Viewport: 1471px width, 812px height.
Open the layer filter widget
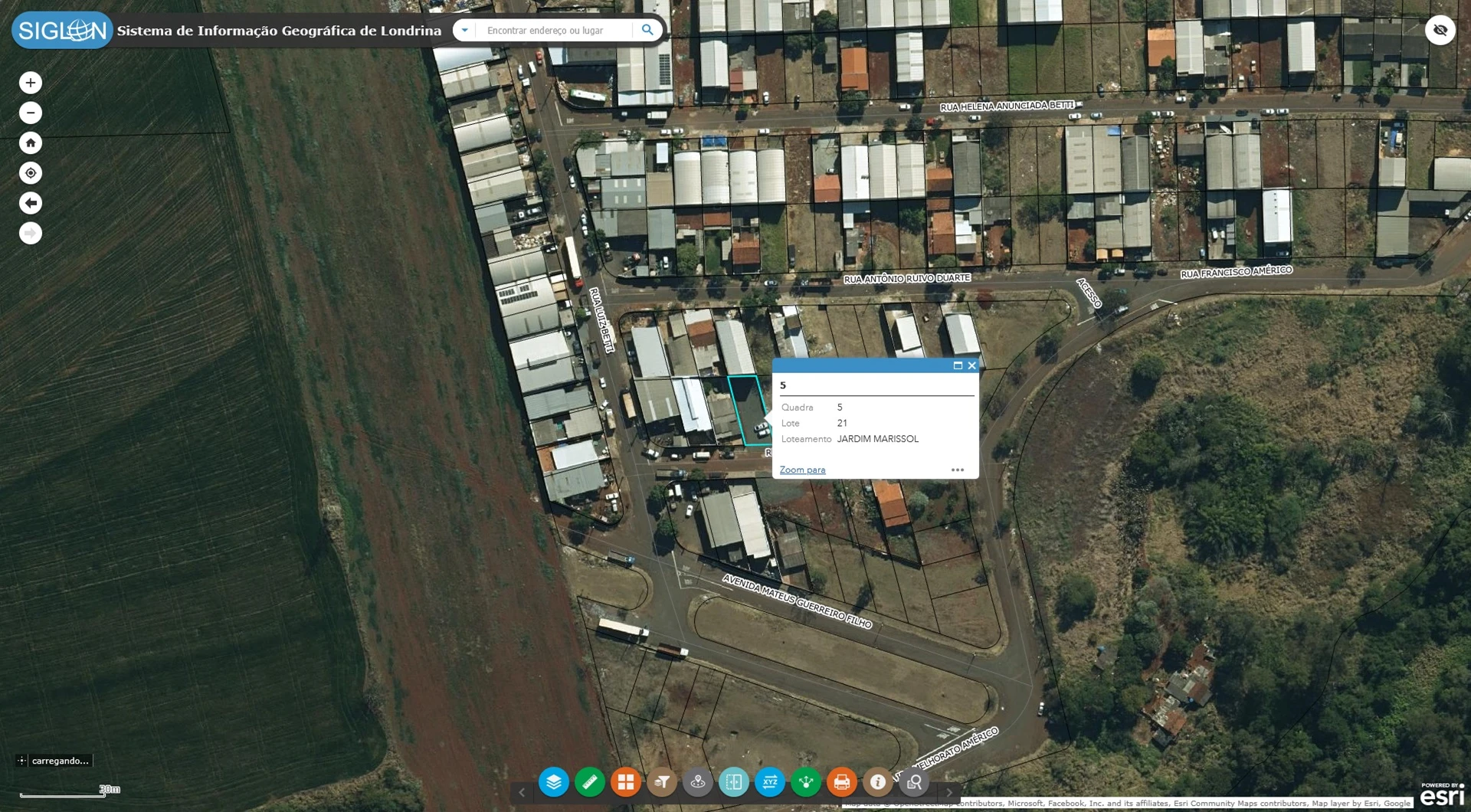[x=662, y=782]
